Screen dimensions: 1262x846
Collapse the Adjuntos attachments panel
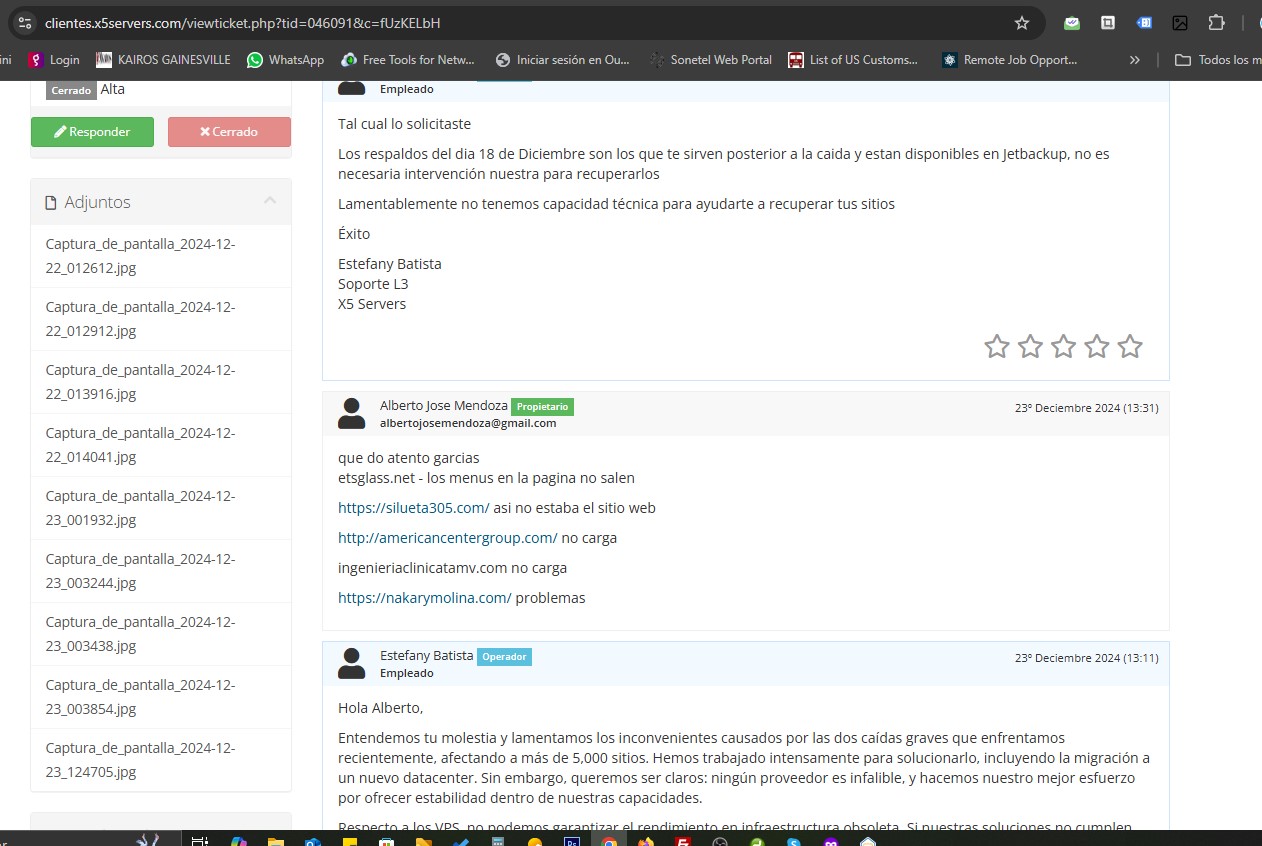(270, 200)
